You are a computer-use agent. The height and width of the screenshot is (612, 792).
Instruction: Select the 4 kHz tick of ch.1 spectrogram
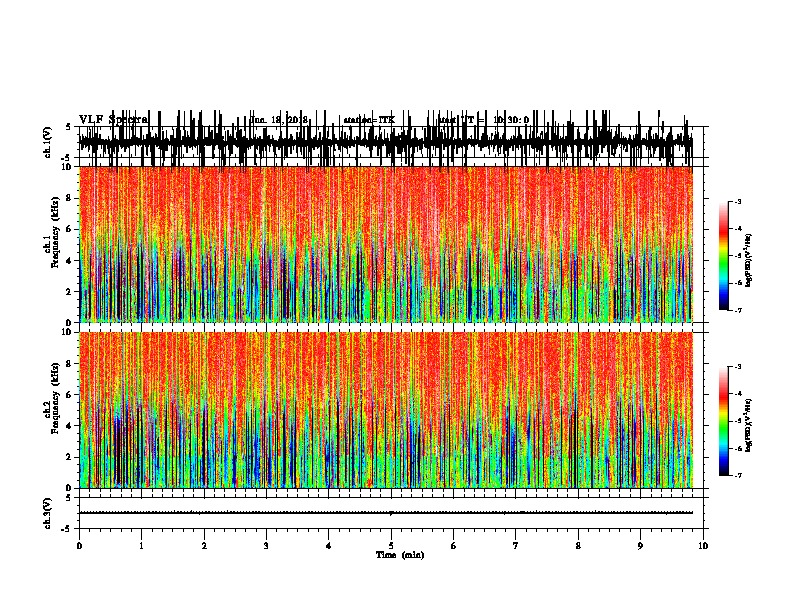[x=69, y=261]
